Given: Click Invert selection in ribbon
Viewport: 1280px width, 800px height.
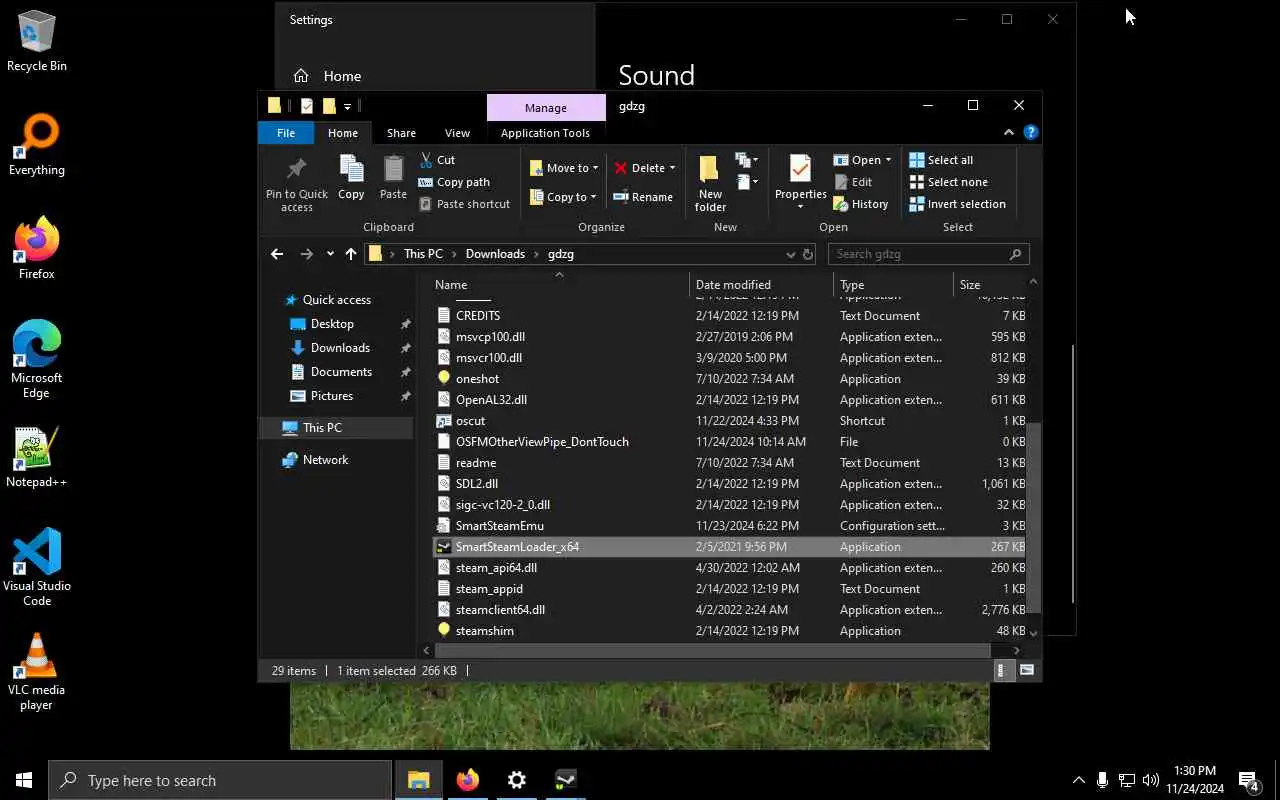Looking at the screenshot, I should tap(957, 204).
